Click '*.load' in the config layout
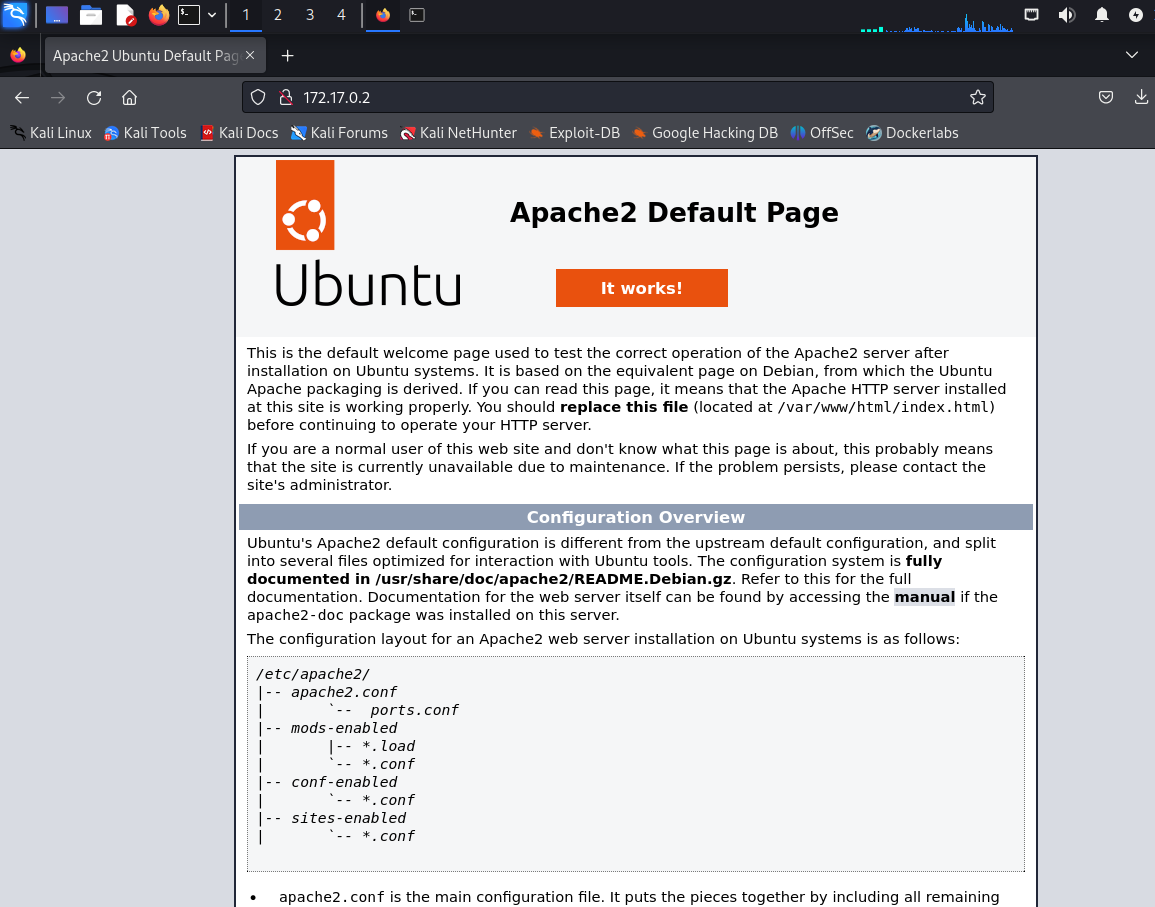The height and width of the screenshot is (907, 1155). (388, 746)
